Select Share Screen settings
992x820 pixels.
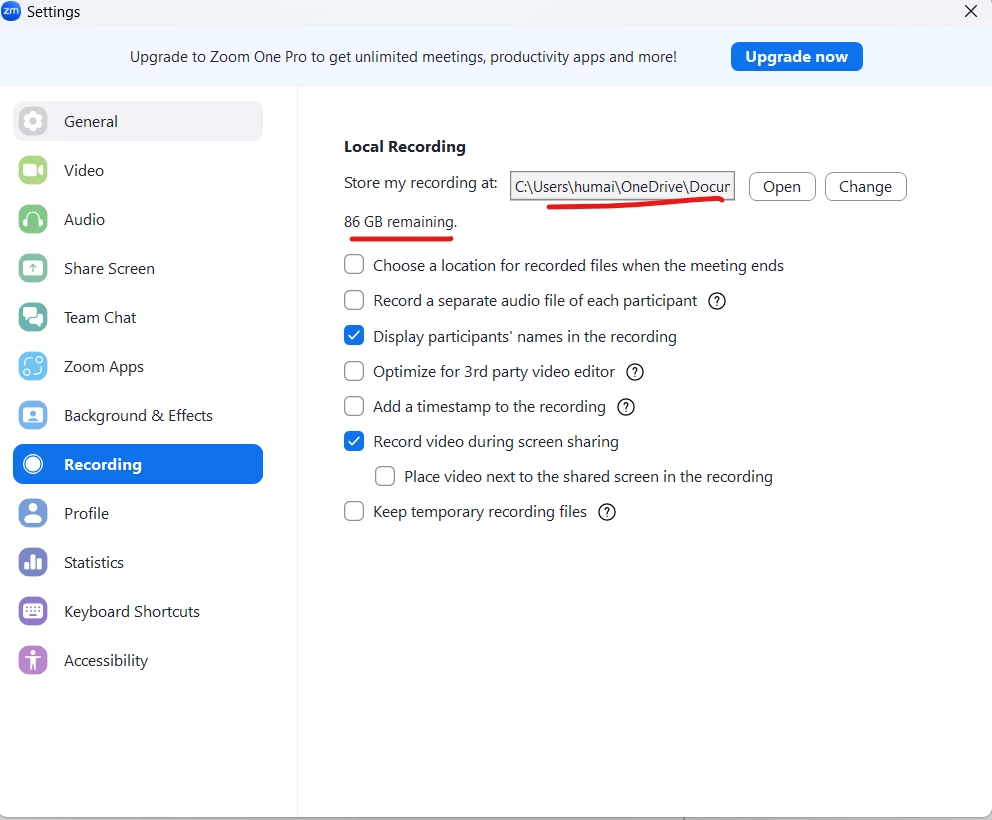coord(138,268)
